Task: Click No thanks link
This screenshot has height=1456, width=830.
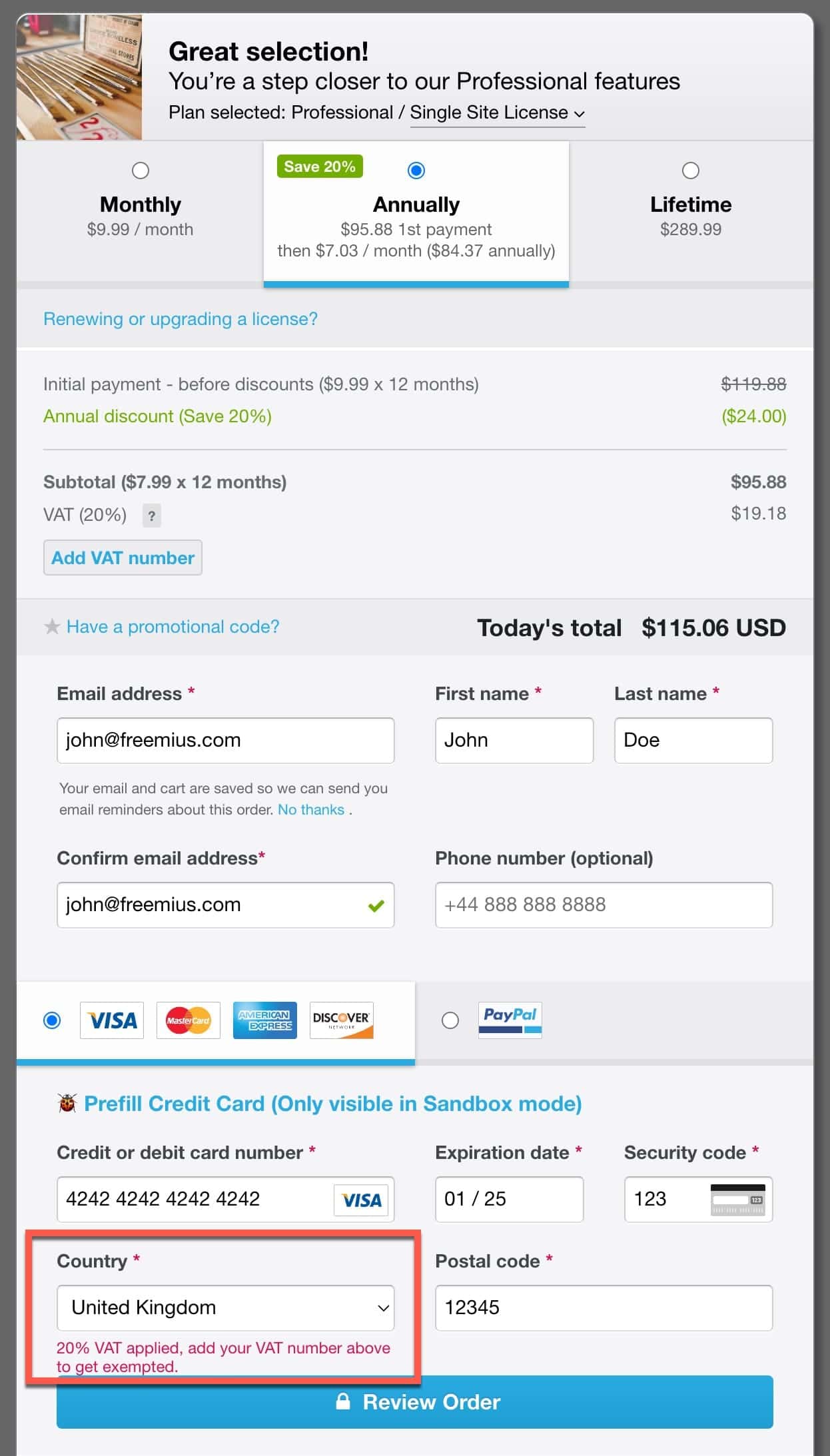Action: coord(311,809)
